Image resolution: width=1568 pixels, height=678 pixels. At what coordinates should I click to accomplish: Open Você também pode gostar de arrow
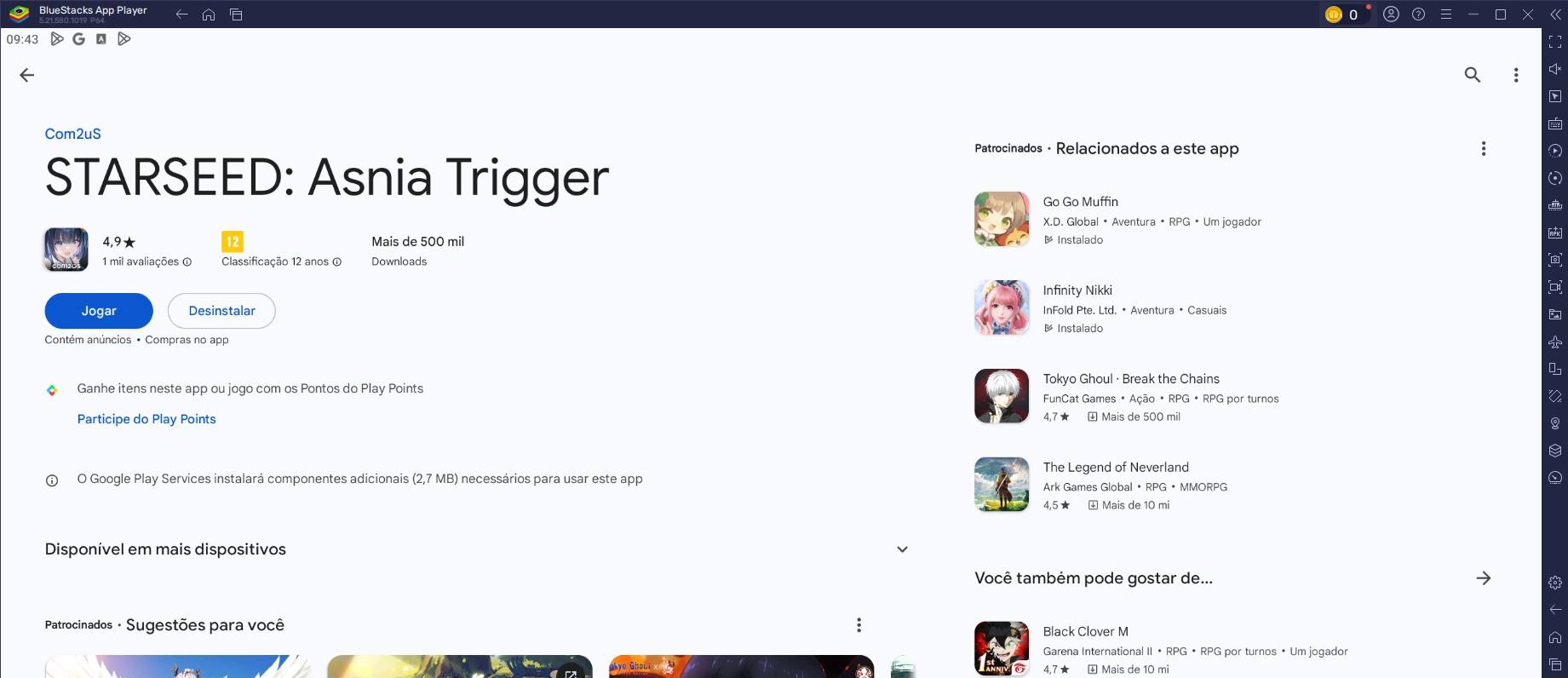click(1484, 578)
